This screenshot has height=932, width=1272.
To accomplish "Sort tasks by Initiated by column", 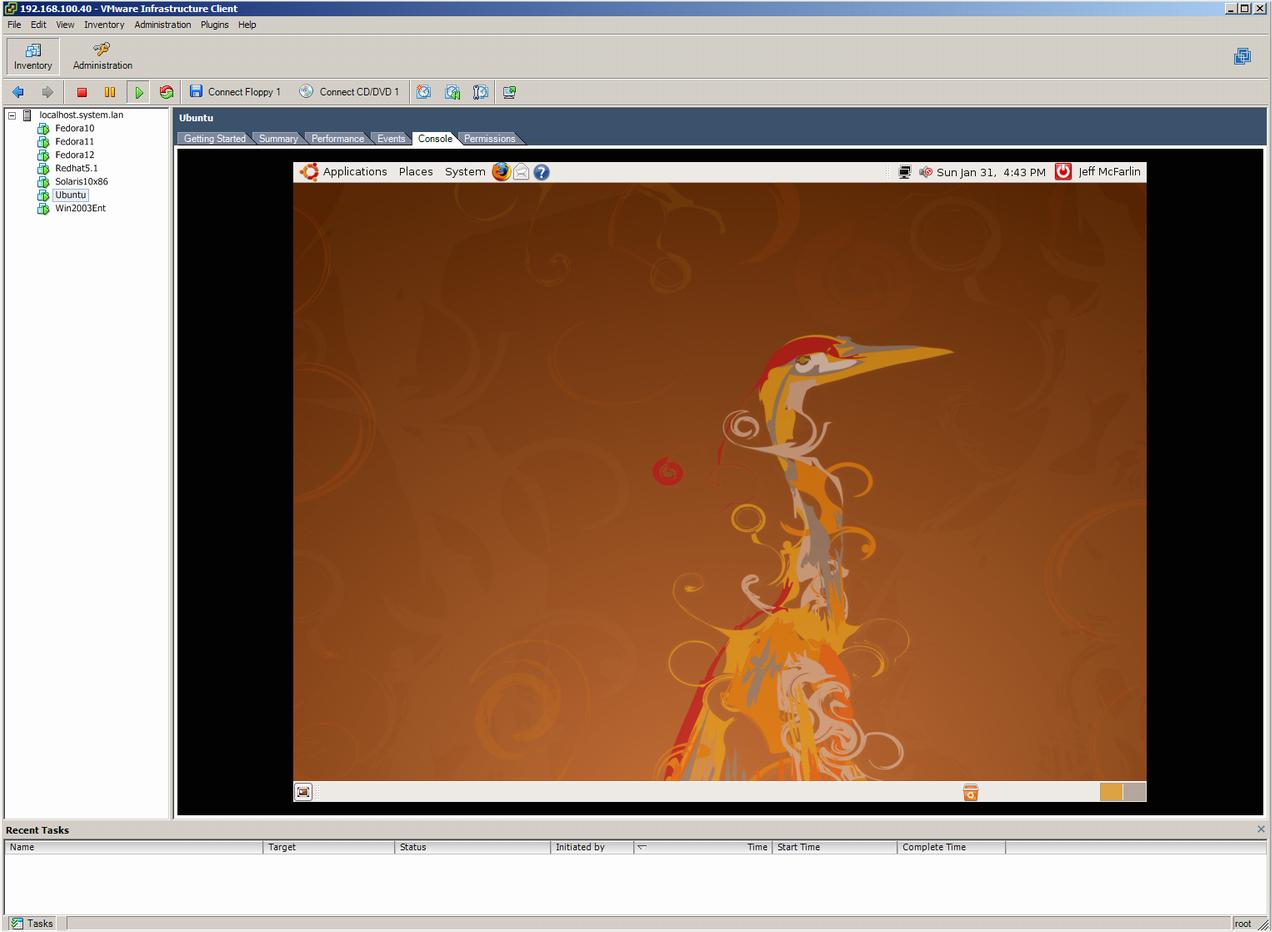I will click(592, 847).
